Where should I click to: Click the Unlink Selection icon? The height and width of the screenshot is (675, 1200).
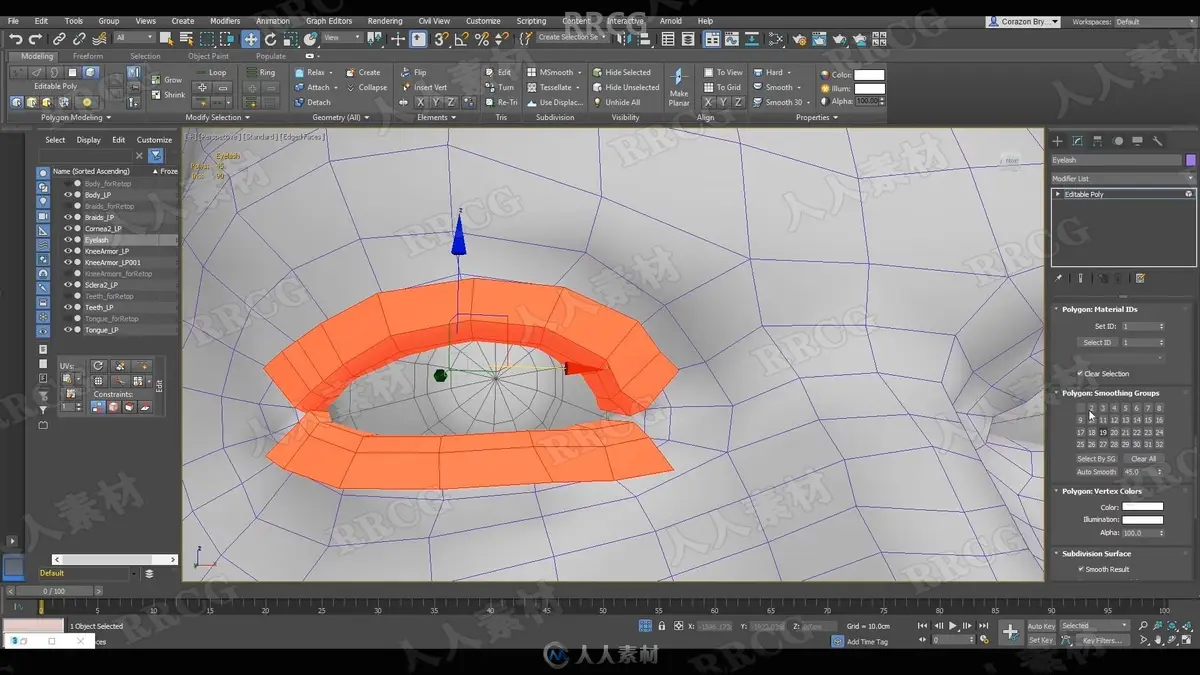pyautogui.click(x=78, y=39)
